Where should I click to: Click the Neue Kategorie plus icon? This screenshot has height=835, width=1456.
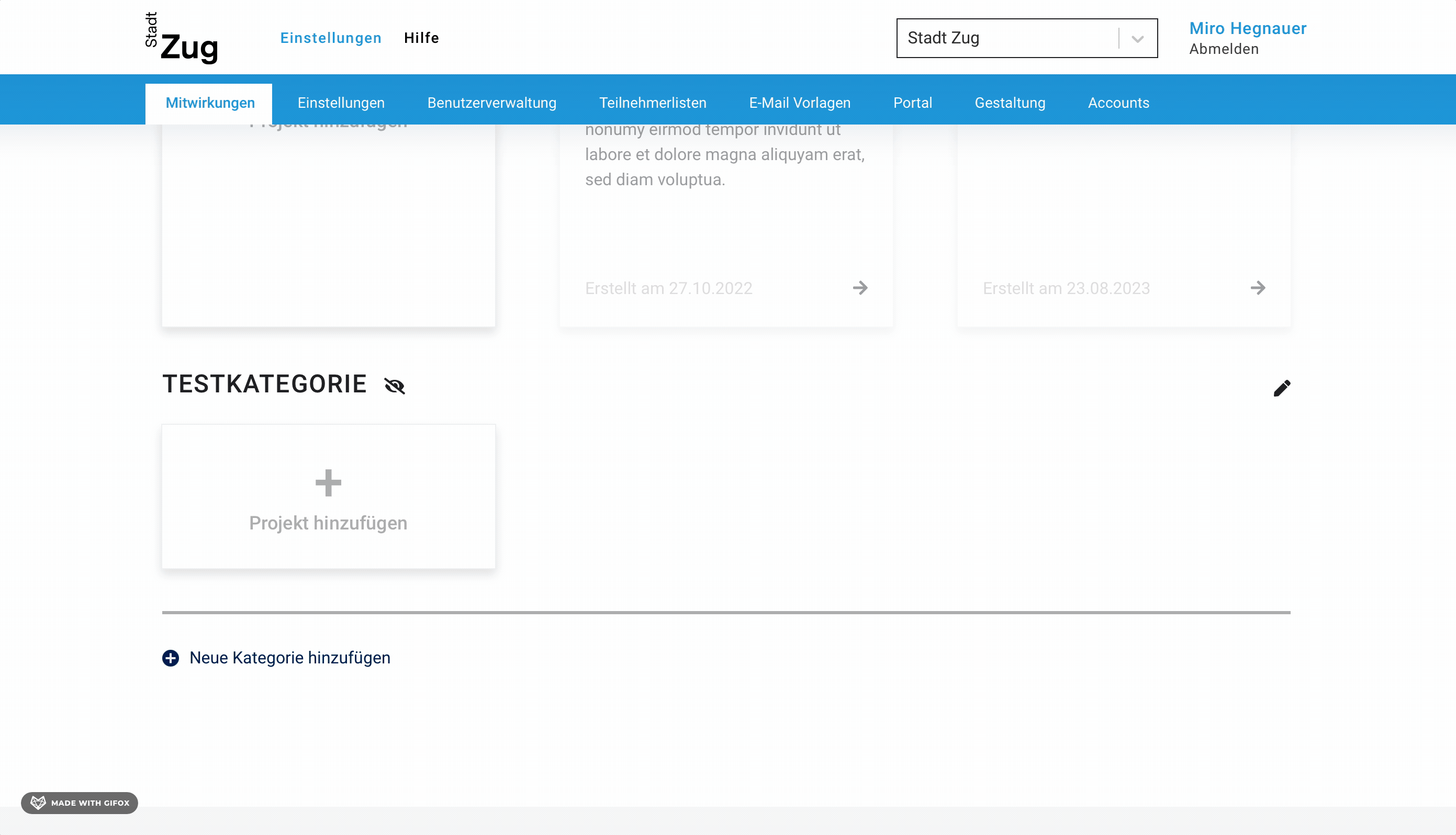click(171, 658)
